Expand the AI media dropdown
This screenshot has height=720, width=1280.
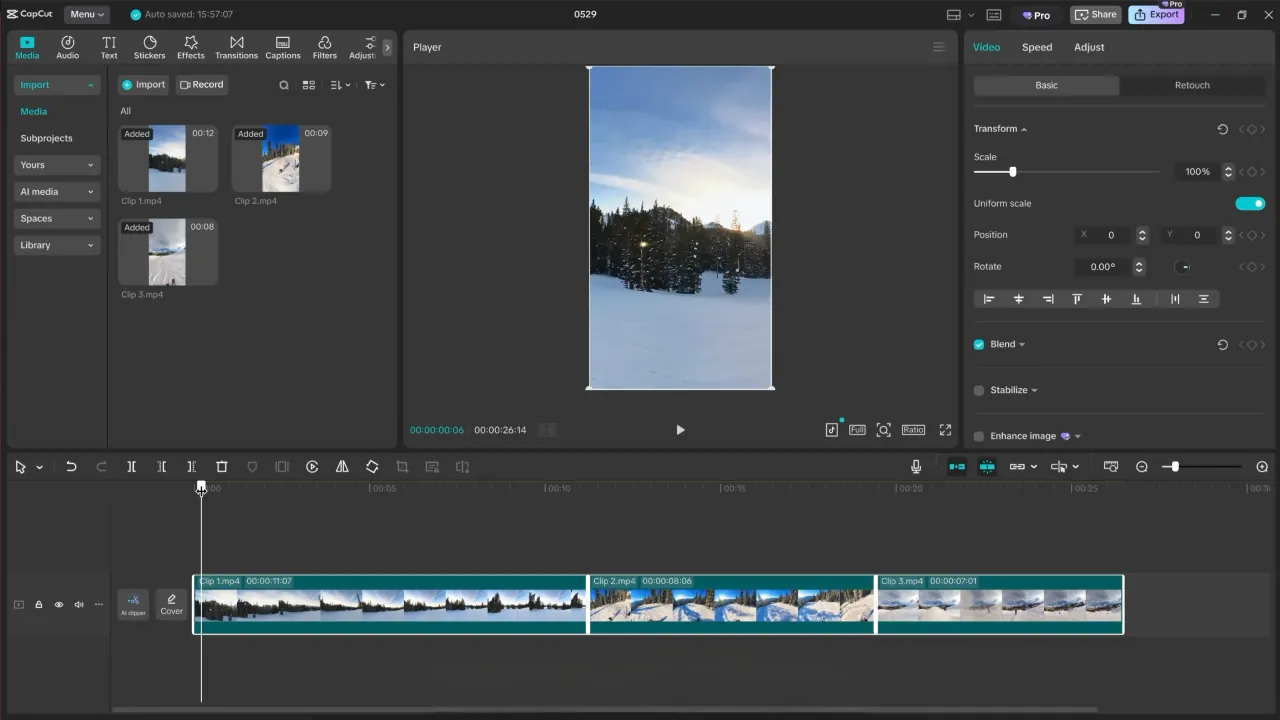coord(57,192)
